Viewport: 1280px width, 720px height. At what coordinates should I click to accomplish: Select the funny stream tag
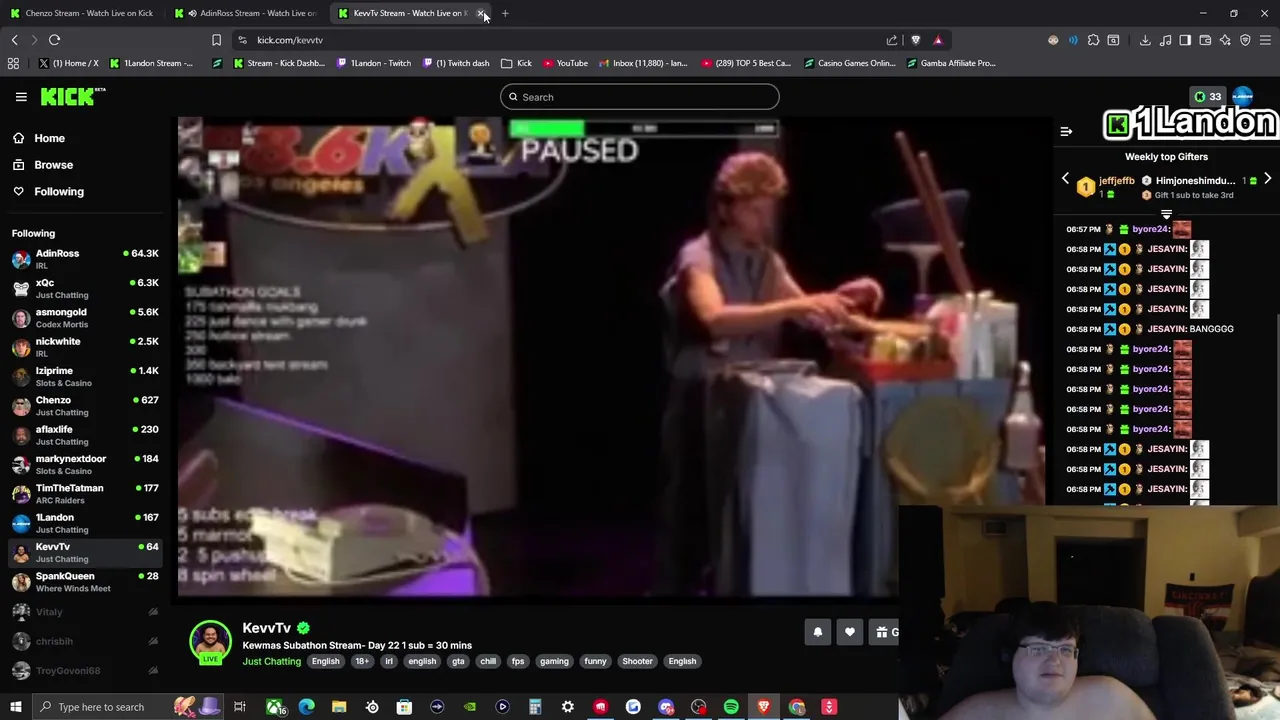tap(595, 661)
